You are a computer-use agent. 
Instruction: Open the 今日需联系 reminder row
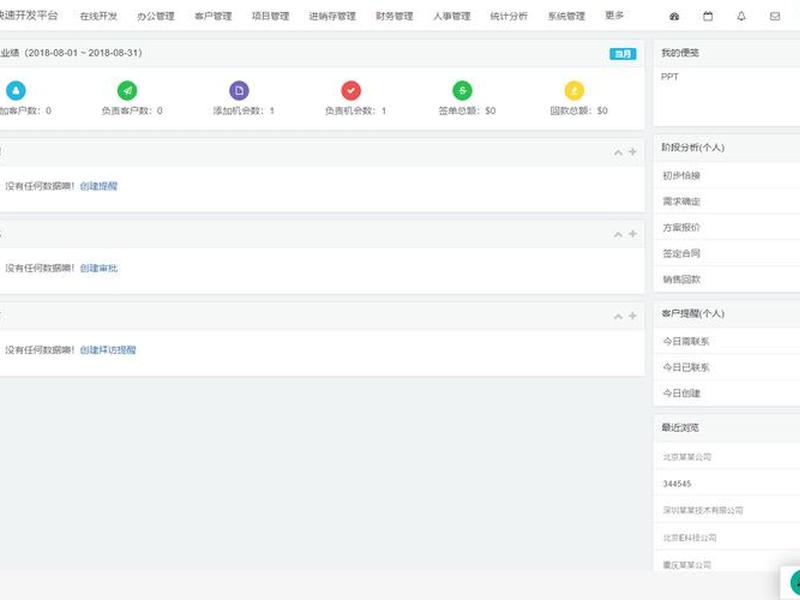[x=727, y=341]
